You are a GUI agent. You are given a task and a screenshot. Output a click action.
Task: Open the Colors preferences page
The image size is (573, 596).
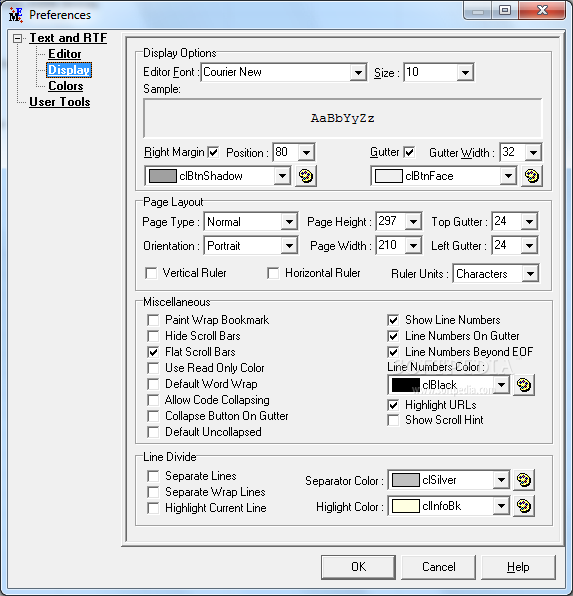click(65, 86)
